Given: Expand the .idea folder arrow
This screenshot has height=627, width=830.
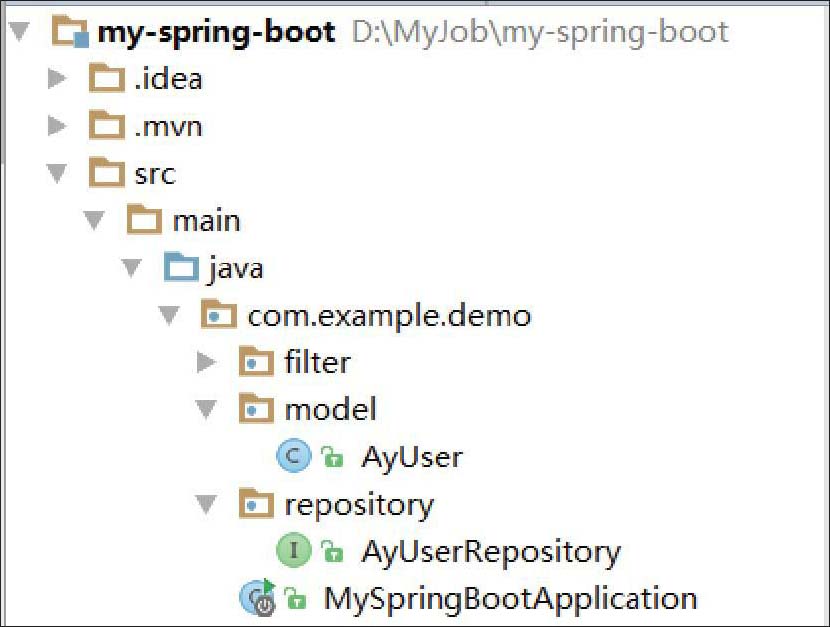Looking at the screenshot, I should [56, 79].
